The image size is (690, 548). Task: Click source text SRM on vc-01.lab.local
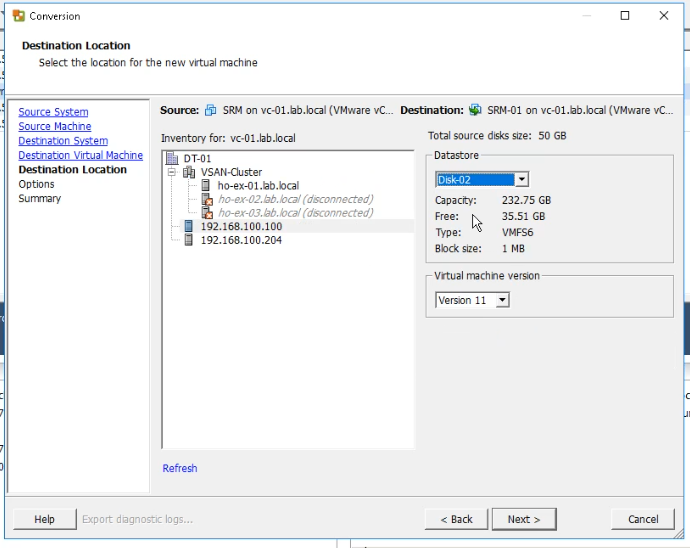(x=308, y=110)
